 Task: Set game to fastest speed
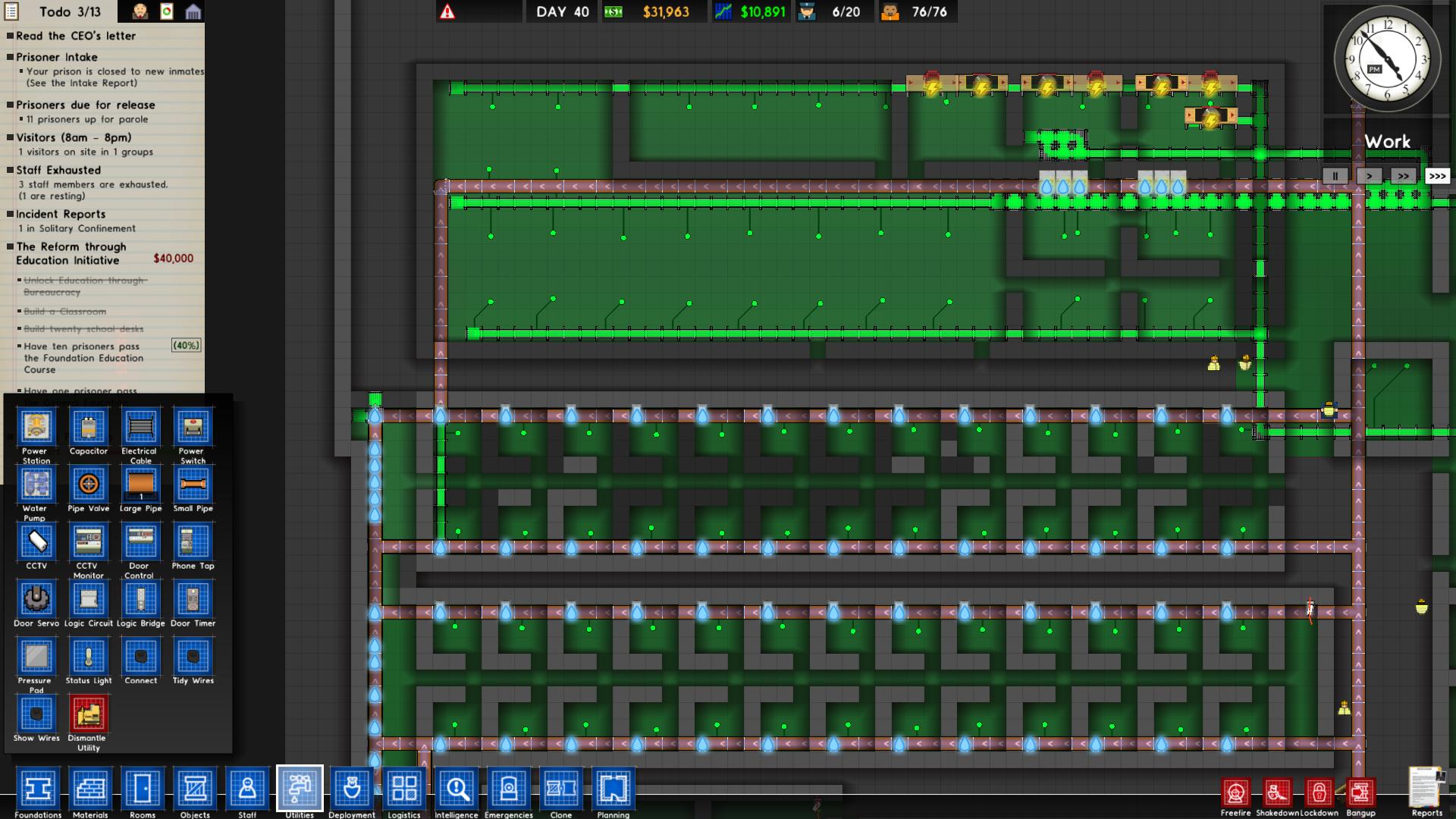(1437, 176)
